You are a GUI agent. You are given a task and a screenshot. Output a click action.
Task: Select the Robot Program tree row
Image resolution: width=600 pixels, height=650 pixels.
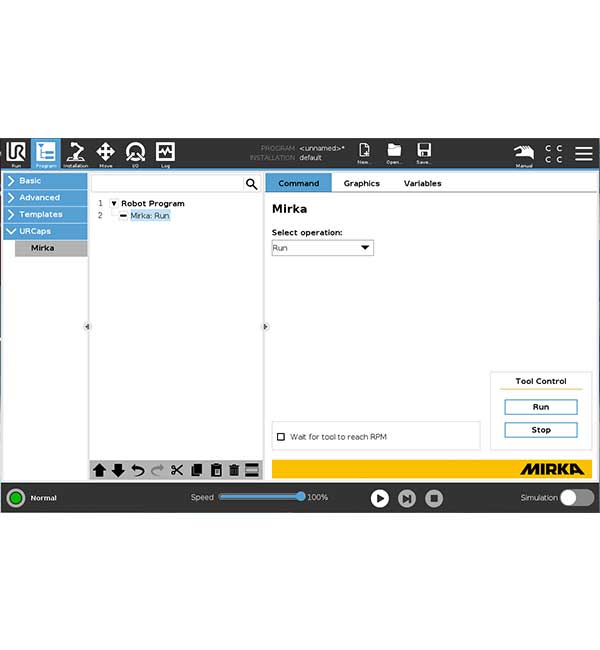[153, 204]
